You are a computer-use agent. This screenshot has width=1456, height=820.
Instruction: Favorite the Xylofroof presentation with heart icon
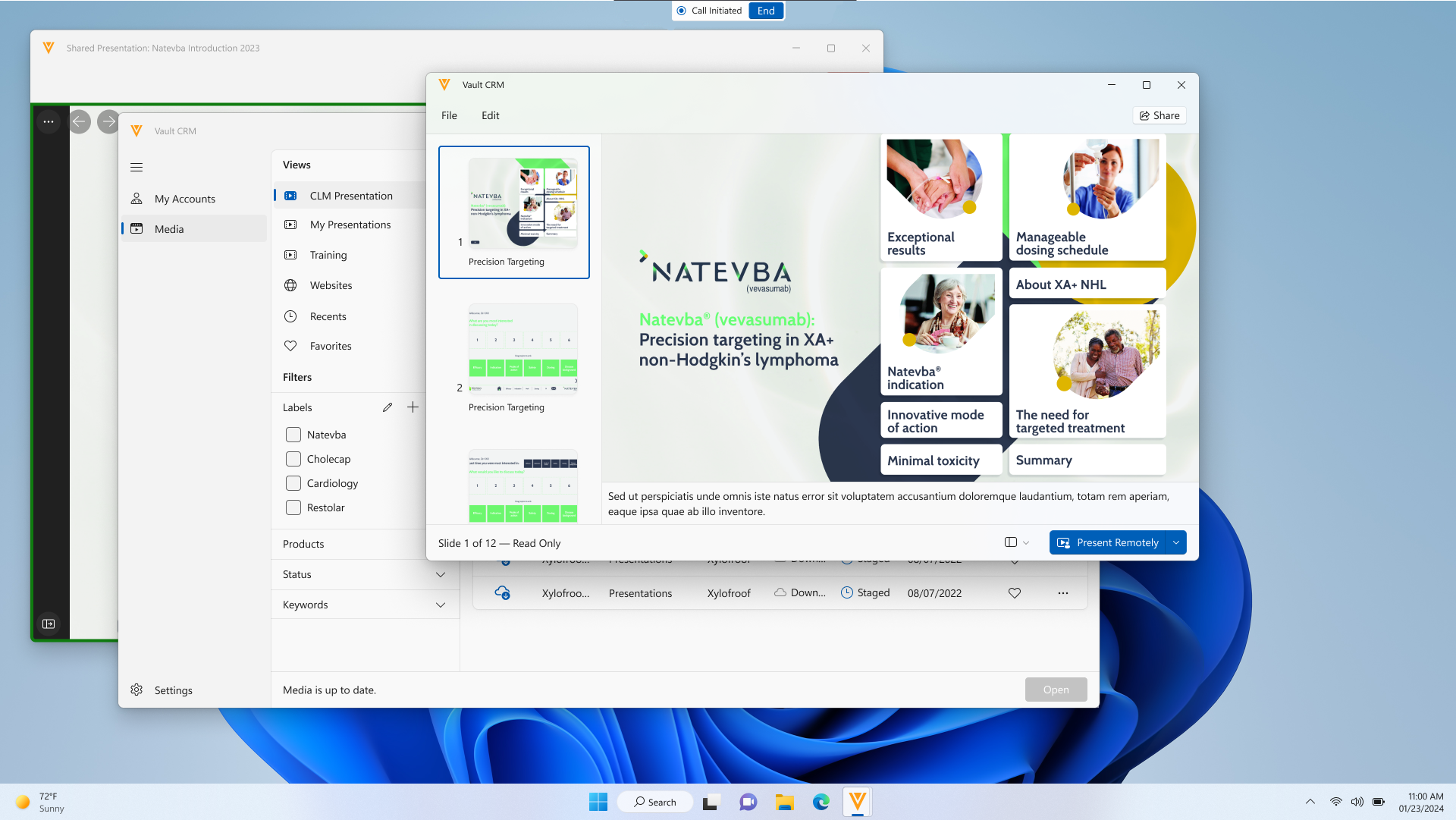tap(1015, 593)
